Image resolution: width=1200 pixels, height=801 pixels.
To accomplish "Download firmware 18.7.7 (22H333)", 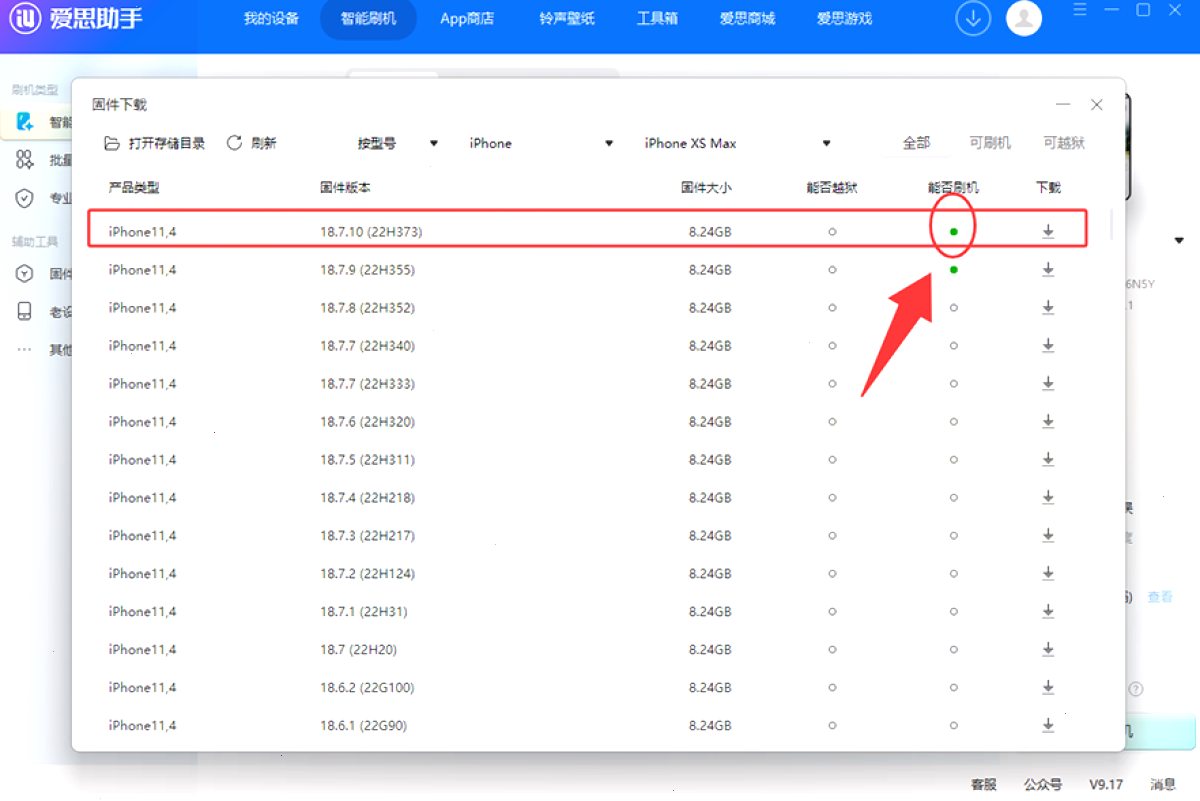I will (1048, 384).
